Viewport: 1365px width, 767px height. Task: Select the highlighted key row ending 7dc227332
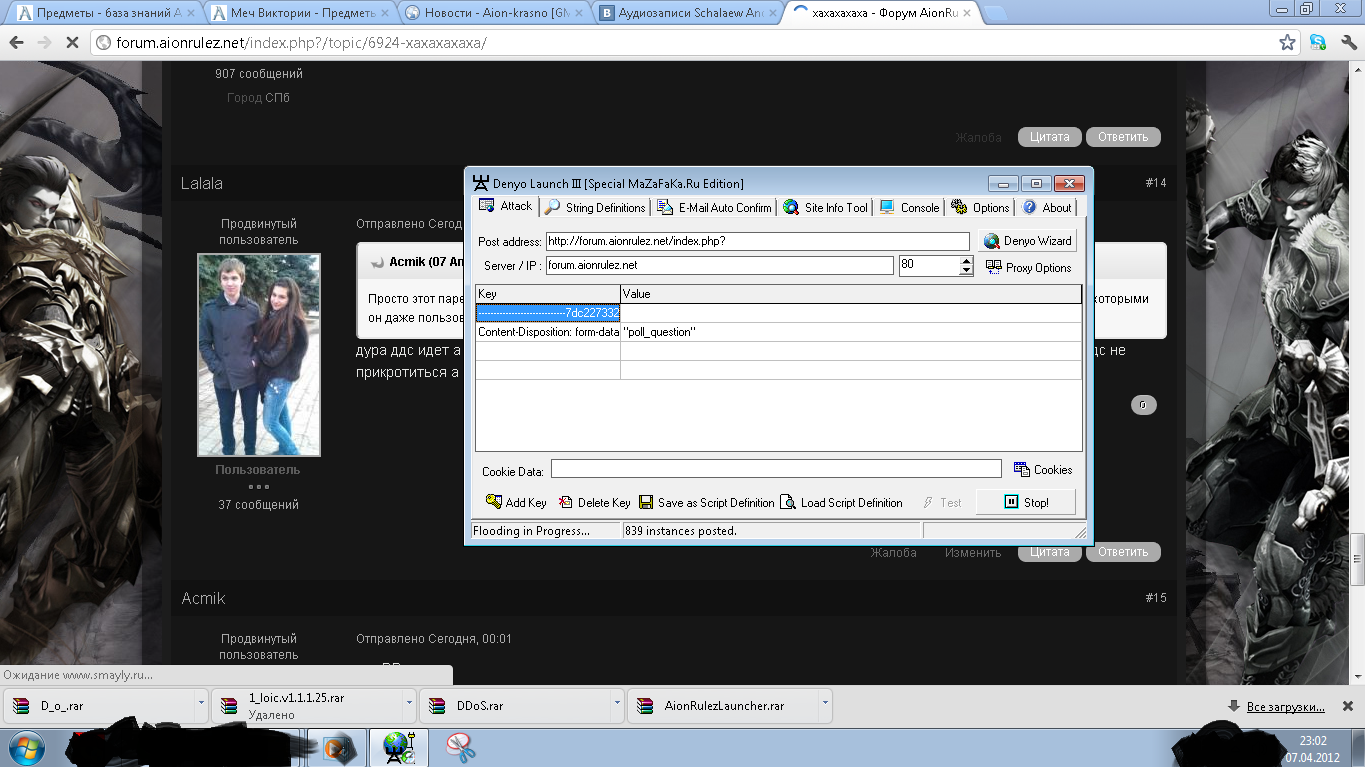[x=548, y=313]
